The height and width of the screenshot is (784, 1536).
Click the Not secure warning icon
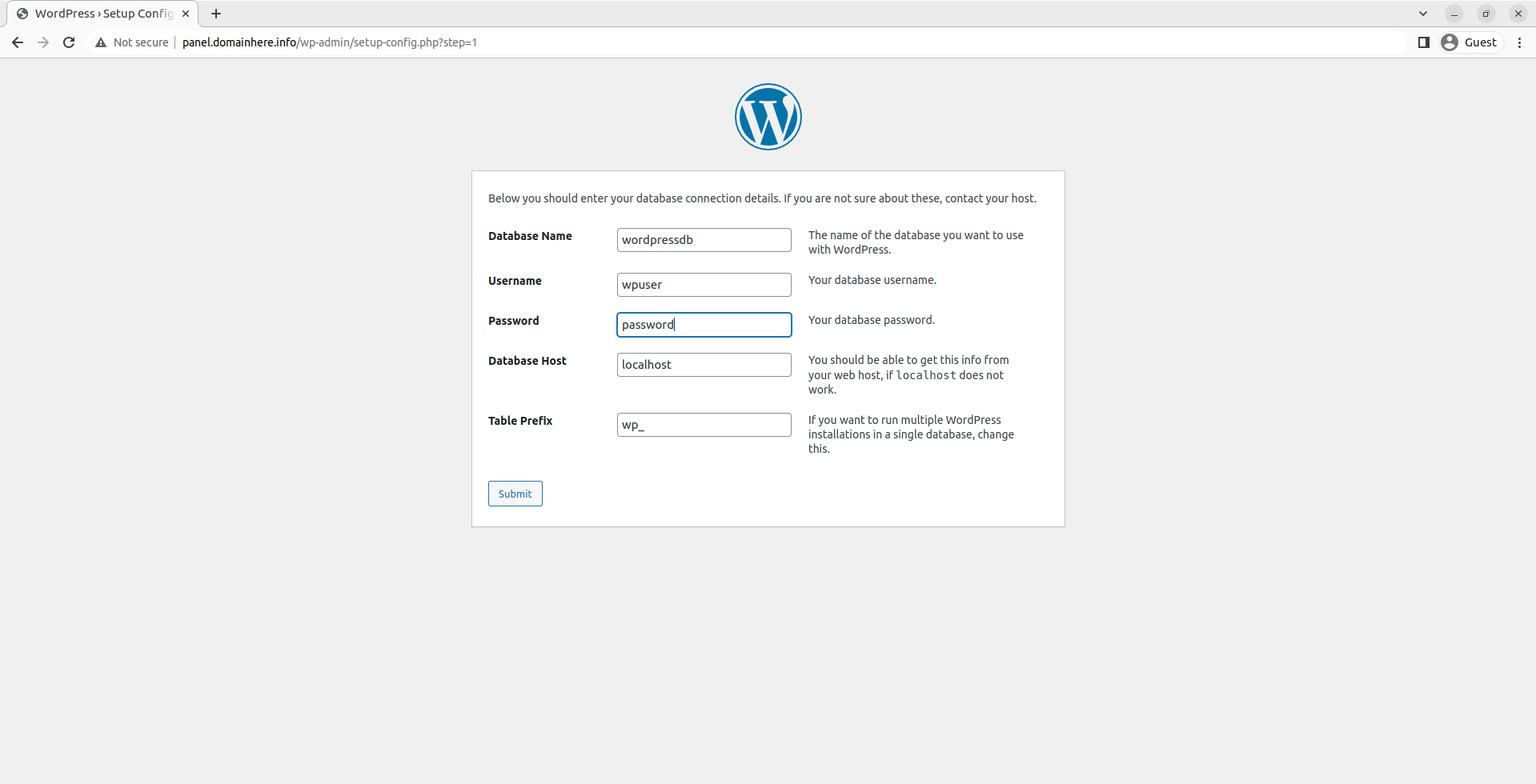click(101, 42)
